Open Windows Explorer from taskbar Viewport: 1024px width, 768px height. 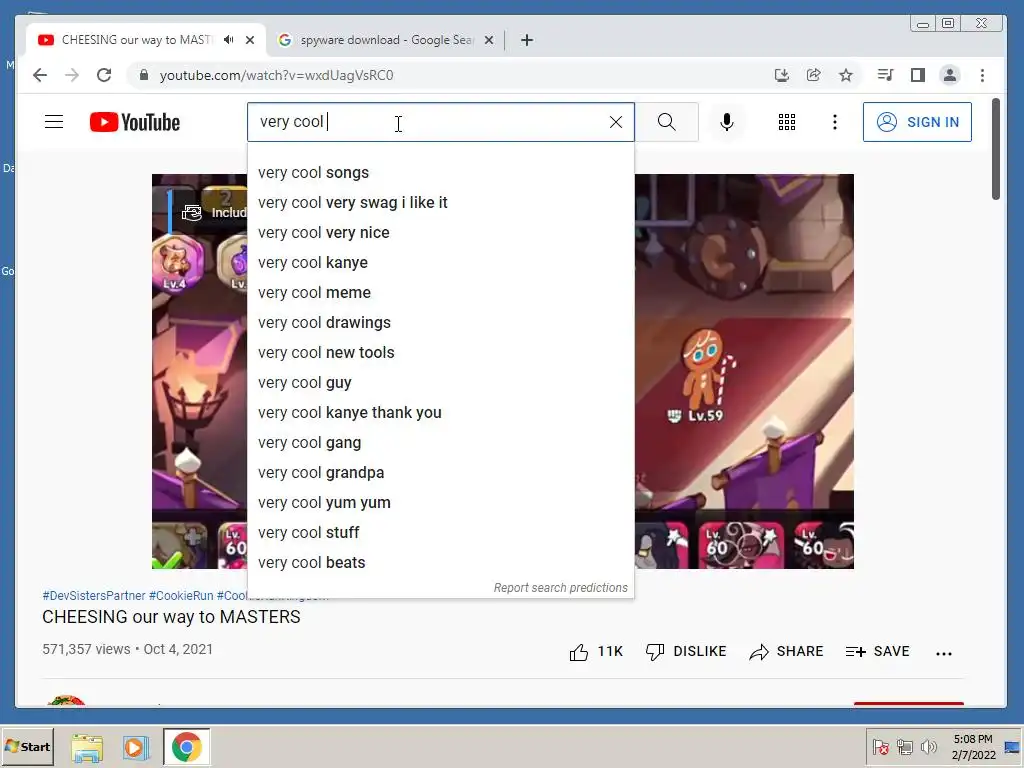point(87,747)
